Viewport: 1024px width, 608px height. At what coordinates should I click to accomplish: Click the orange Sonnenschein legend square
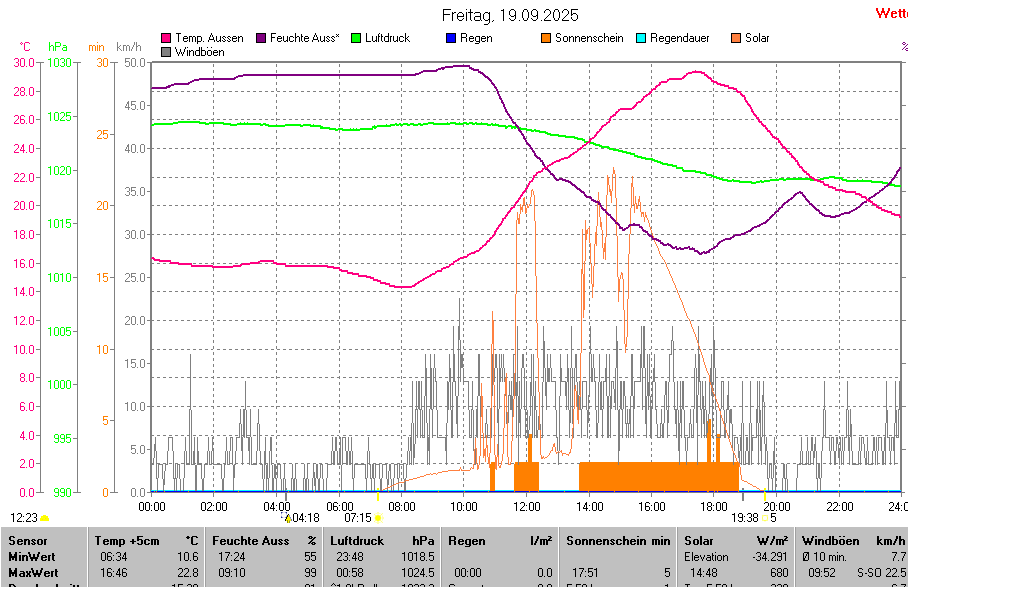[546, 38]
